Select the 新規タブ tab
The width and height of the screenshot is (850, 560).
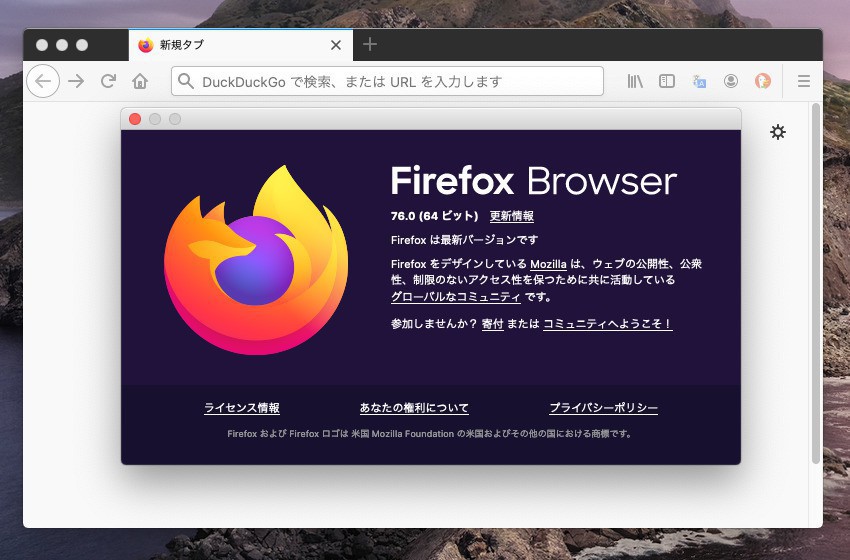[x=241, y=45]
